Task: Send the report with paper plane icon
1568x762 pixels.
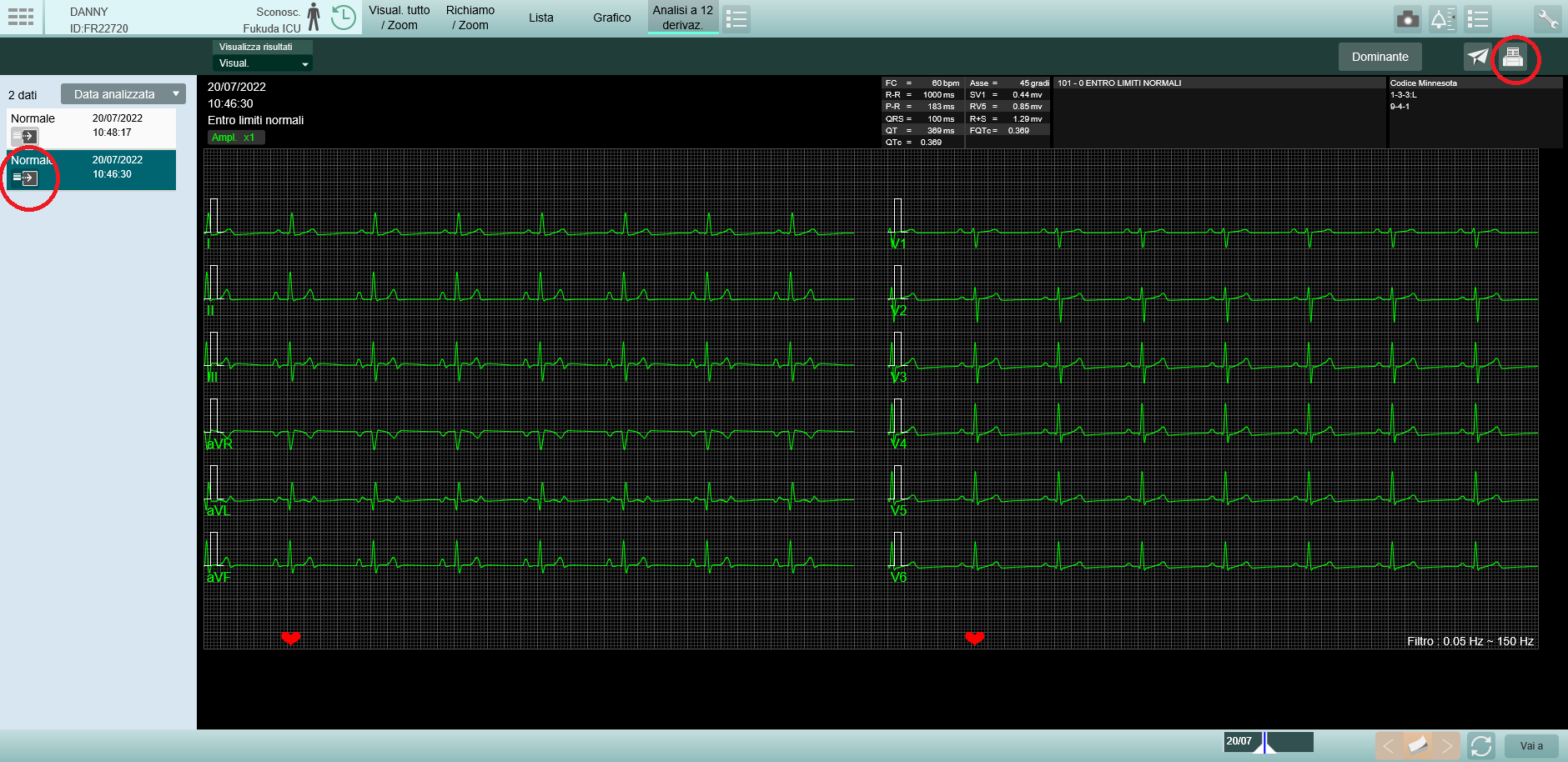Action: click(1478, 57)
